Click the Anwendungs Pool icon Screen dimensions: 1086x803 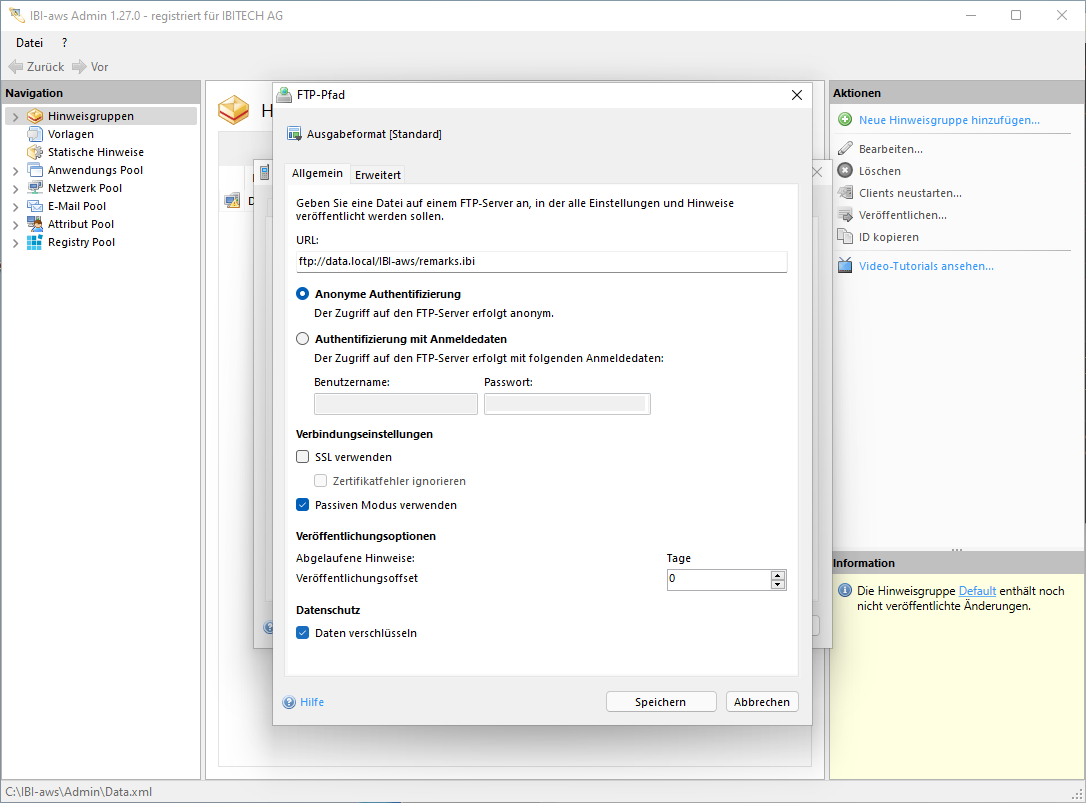(x=35, y=170)
